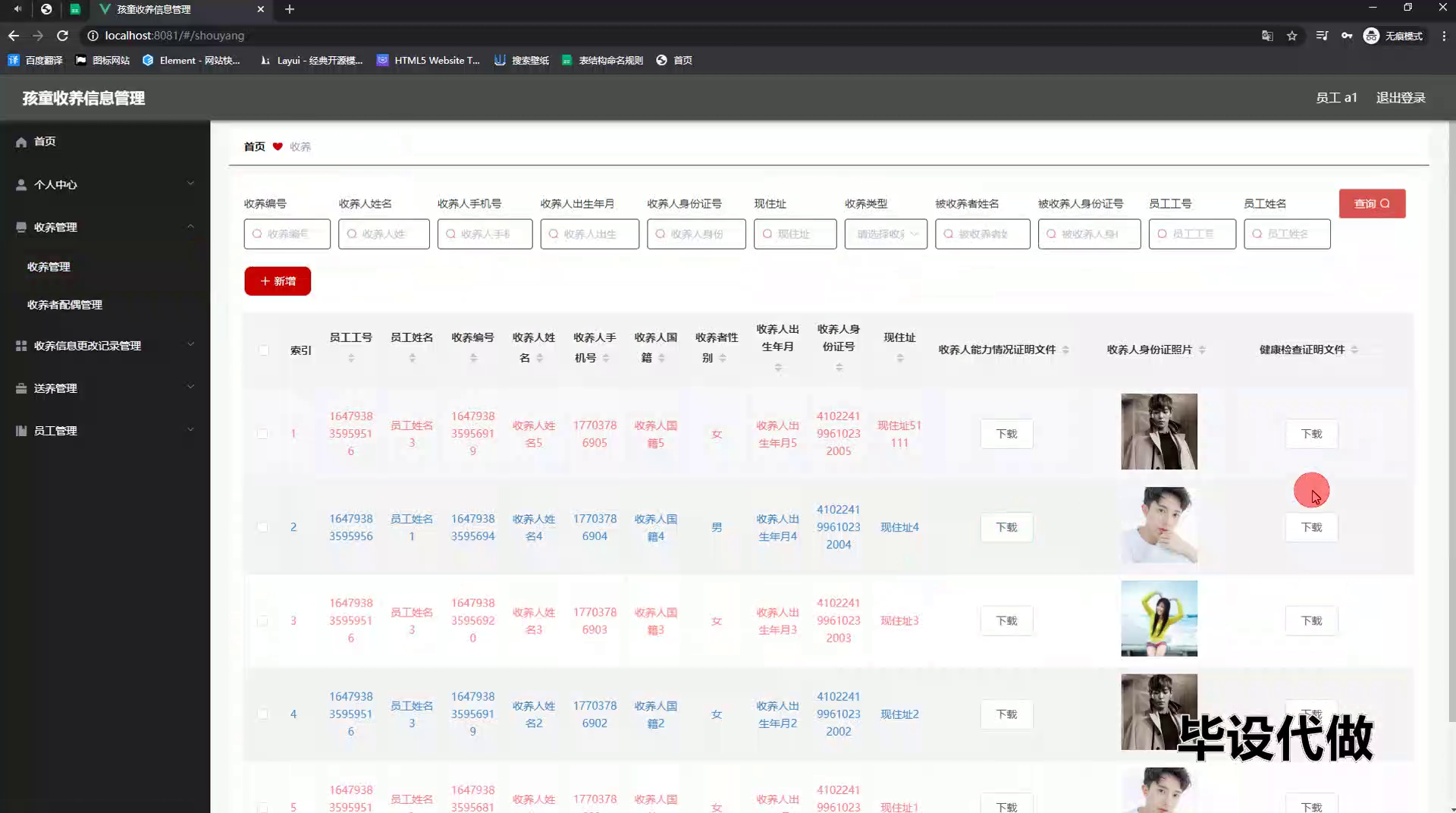Download the capability proof file for row 1
1456x813 pixels.
[x=1006, y=434]
